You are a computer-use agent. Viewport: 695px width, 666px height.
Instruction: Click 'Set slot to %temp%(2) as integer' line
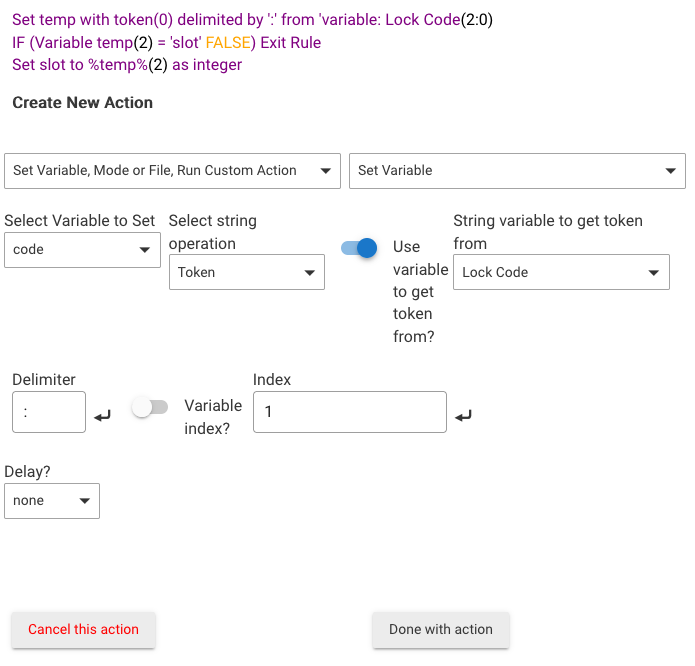(127, 65)
